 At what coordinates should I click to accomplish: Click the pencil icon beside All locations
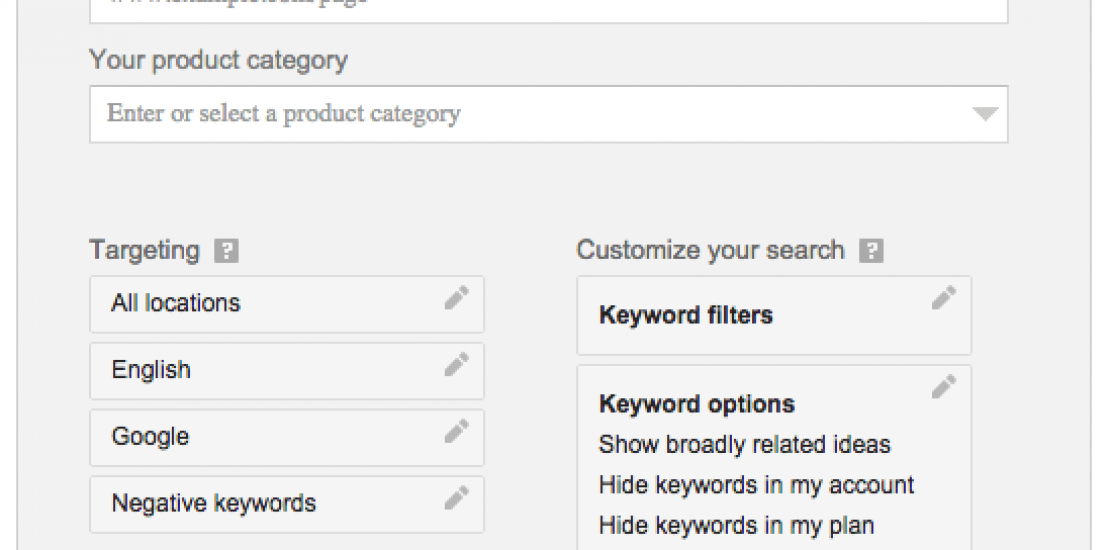(x=457, y=297)
